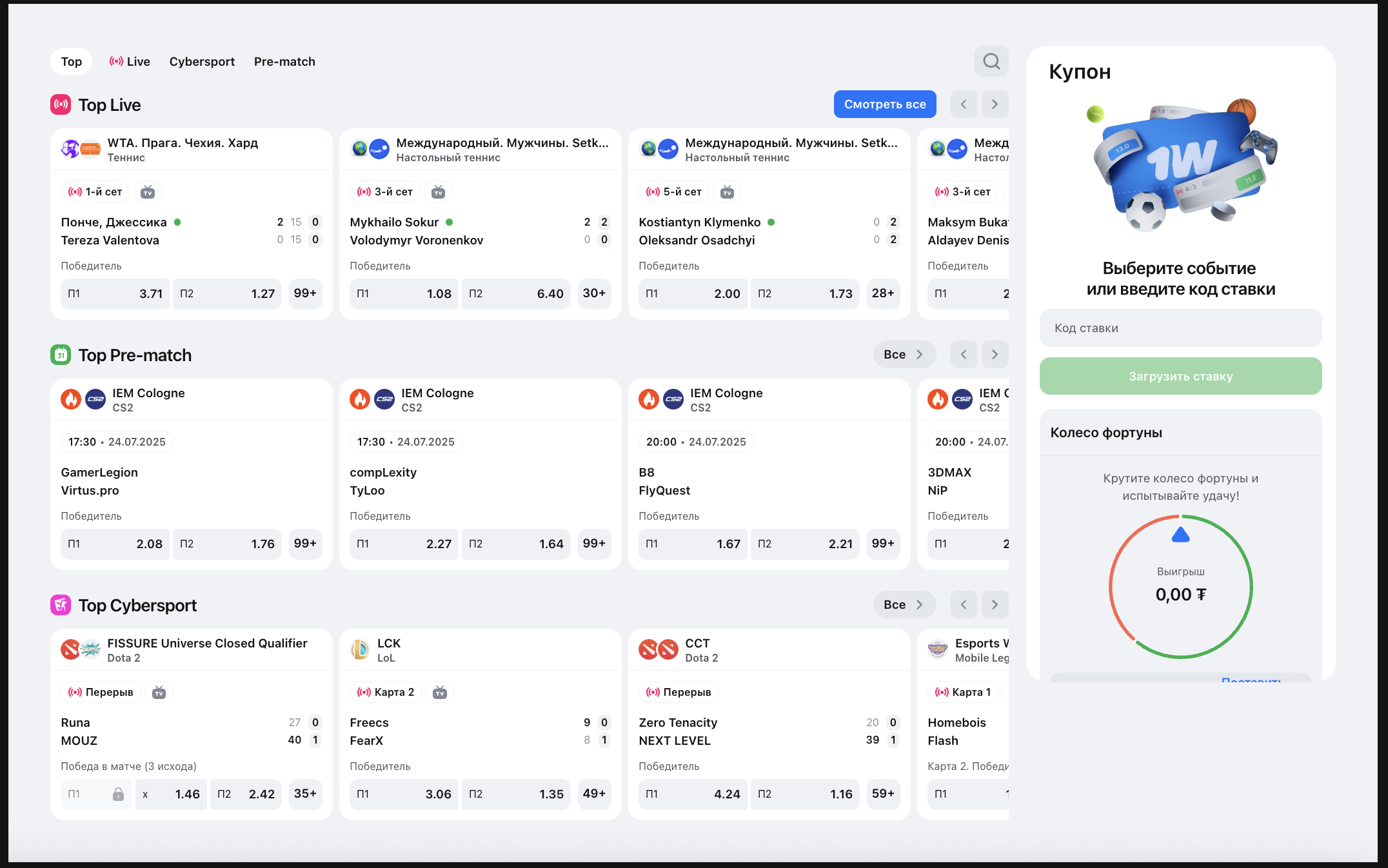This screenshot has height=868, width=1388.
Task: Open all Top Pre-match events via Все
Action: pyautogui.click(x=904, y=354)
